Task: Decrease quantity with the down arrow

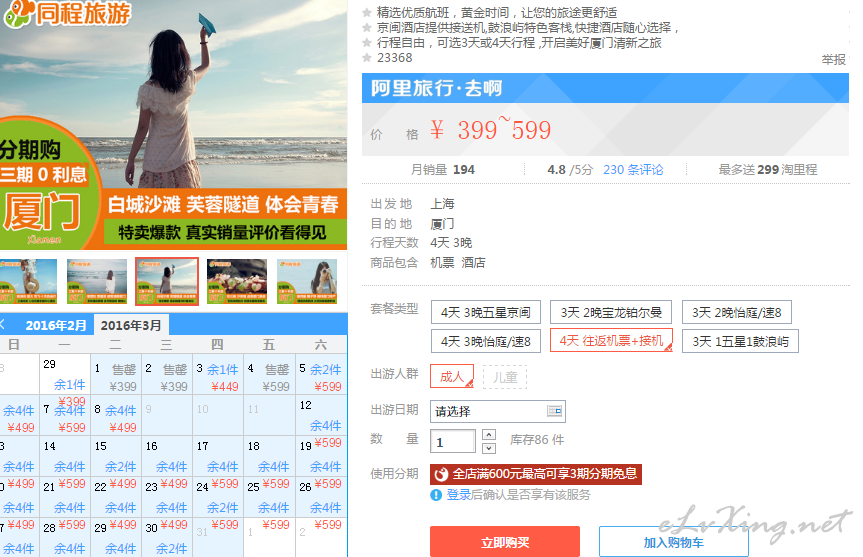Action: [x=489, y=448]
